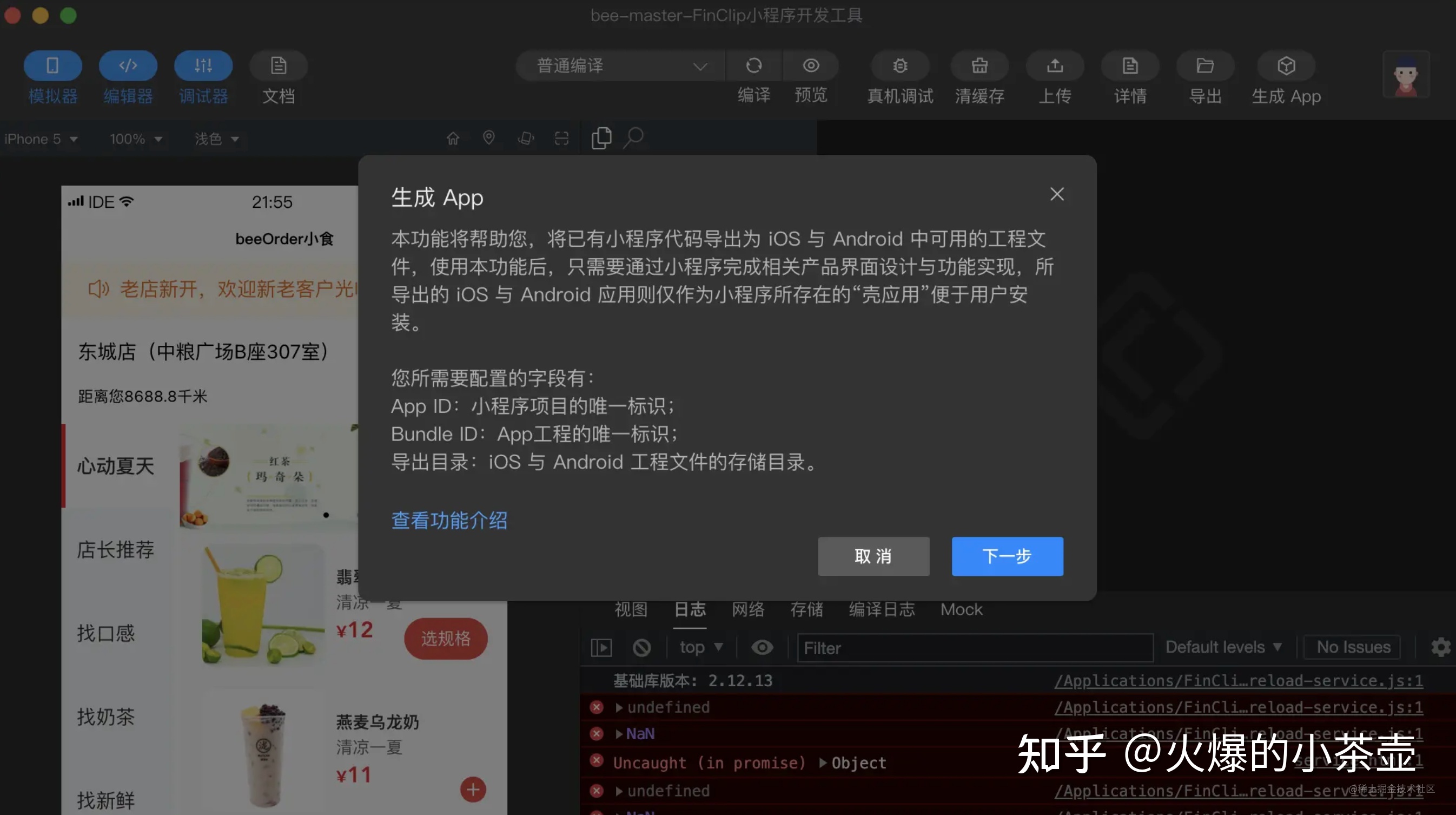Open the 详情 details icon
Image resolution: width=1456 pixels, height=815 pixels.
pyautogui.click(x=1130, y=66)
